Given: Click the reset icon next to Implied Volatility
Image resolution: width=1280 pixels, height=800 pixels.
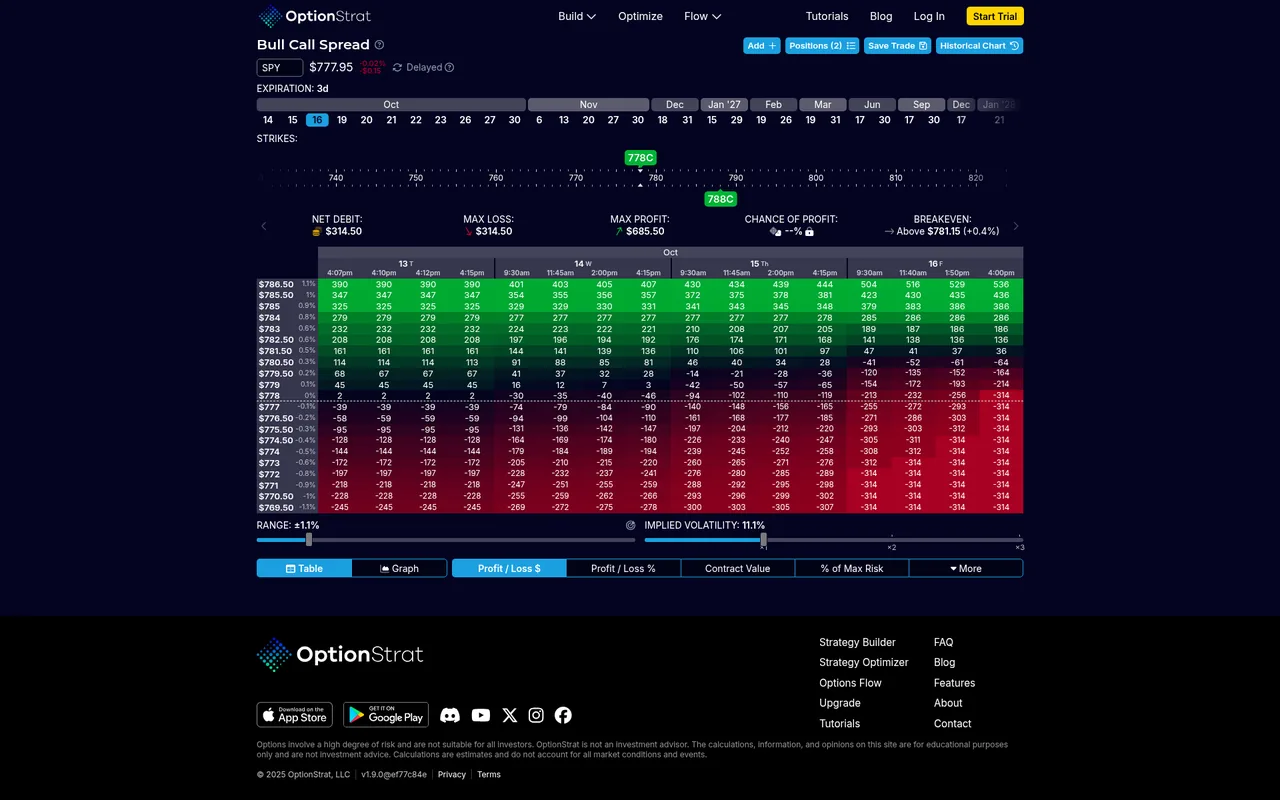Looking at the screenshot, I should (631, 525).
